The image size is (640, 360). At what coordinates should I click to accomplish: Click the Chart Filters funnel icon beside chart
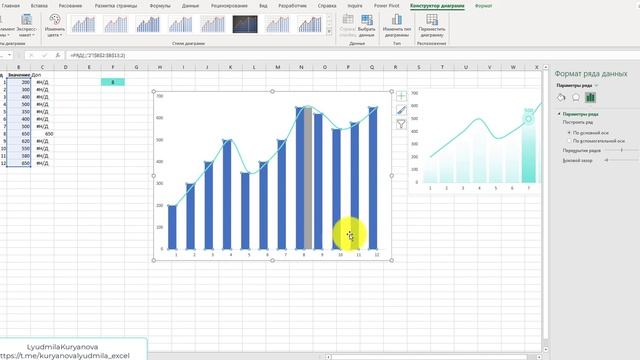pyautogui.click(x=401, y=124)
